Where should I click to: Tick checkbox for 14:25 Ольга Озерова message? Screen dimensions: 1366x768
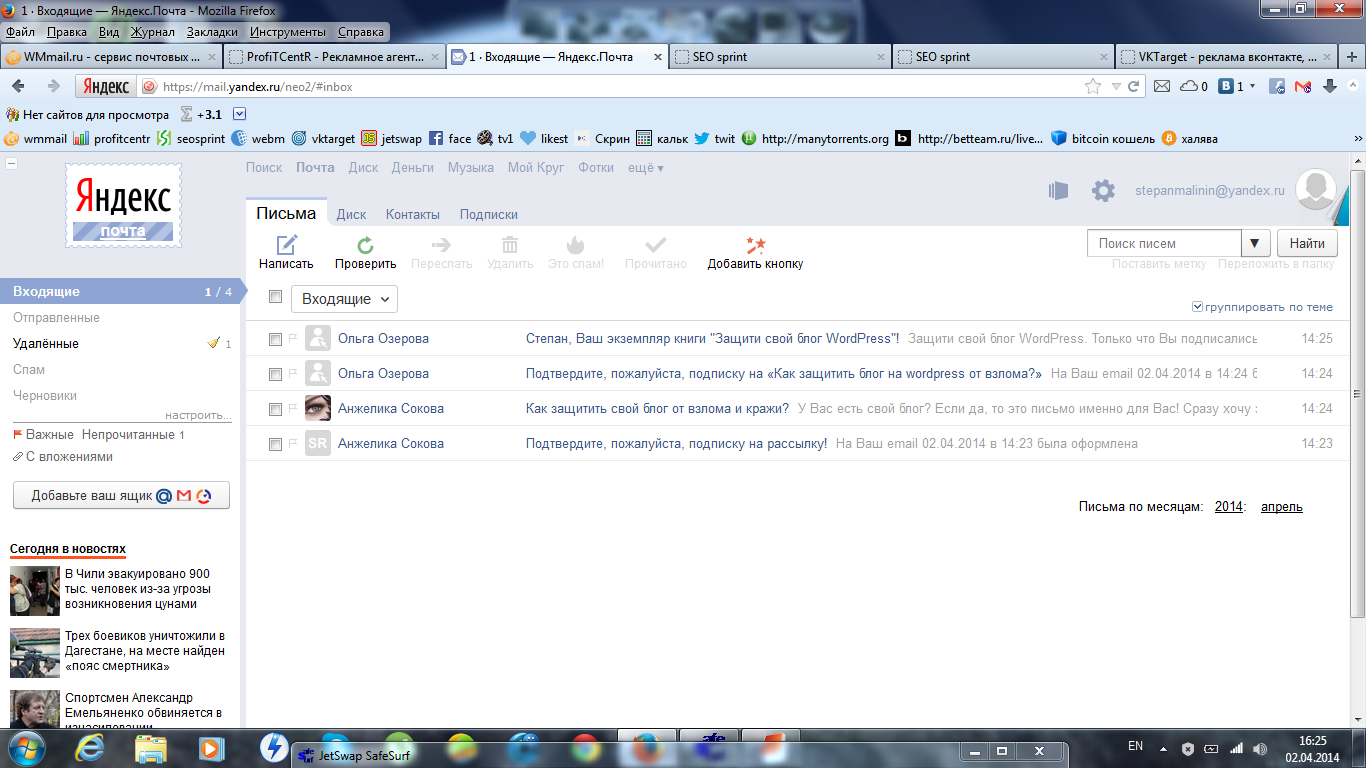276,340
